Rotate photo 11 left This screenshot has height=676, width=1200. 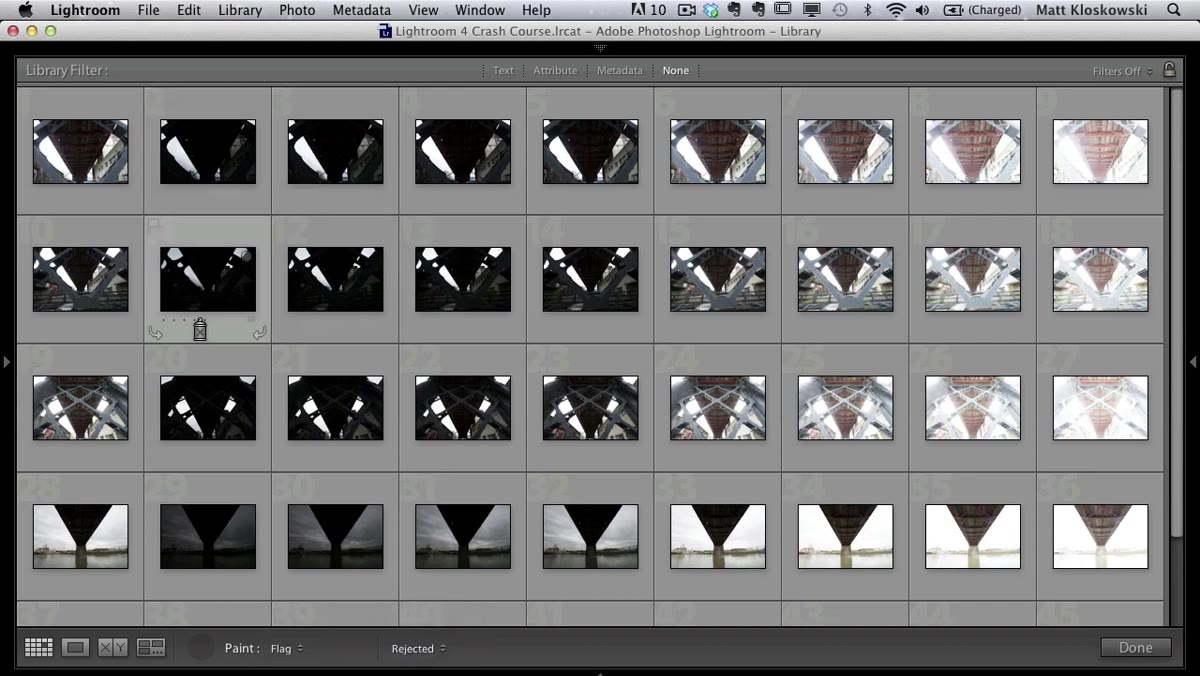(155, 333)
